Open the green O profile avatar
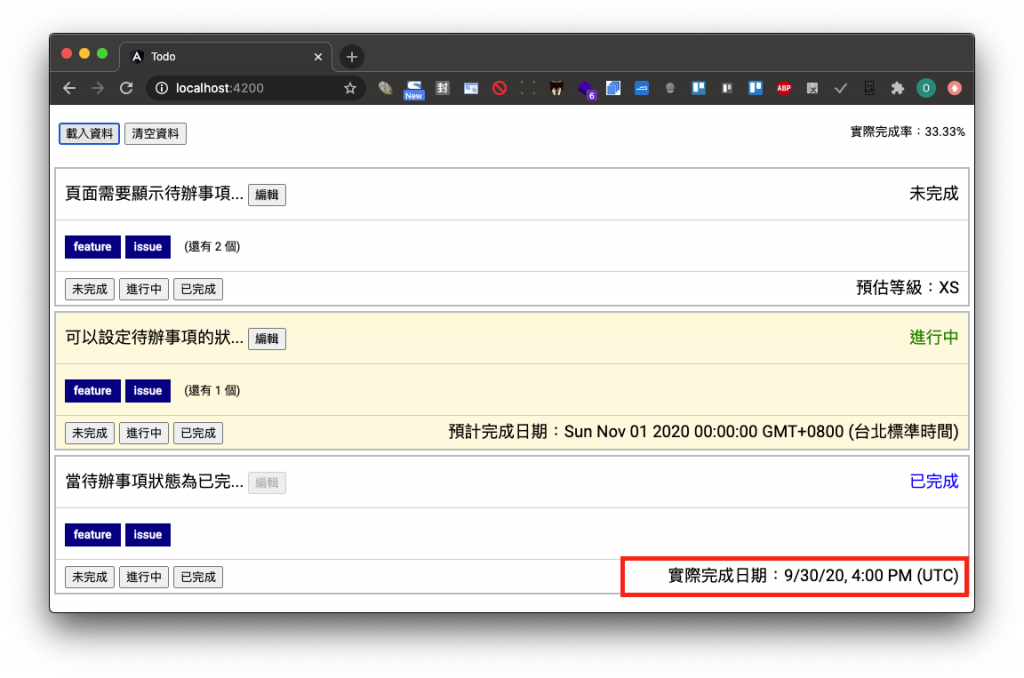Image resolution: width=1024 pixels, height=678 pixels. (x=925, y=88)
